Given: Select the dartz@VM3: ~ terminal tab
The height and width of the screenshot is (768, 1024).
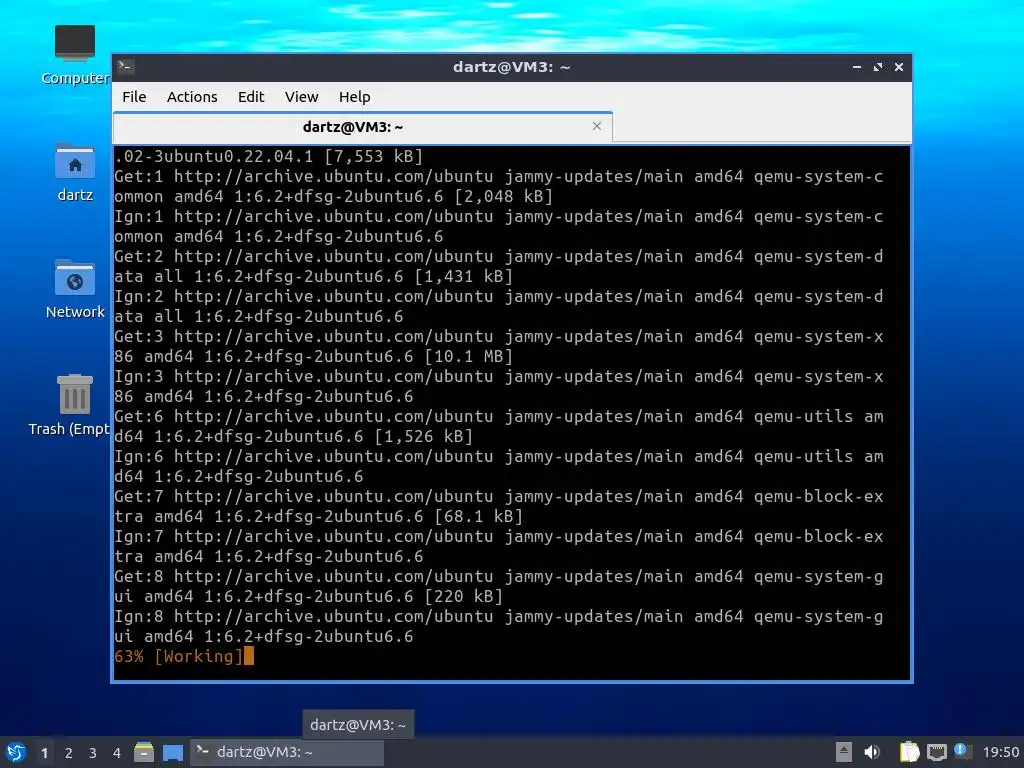Looking at the screenshot, I should coord(362,127).
